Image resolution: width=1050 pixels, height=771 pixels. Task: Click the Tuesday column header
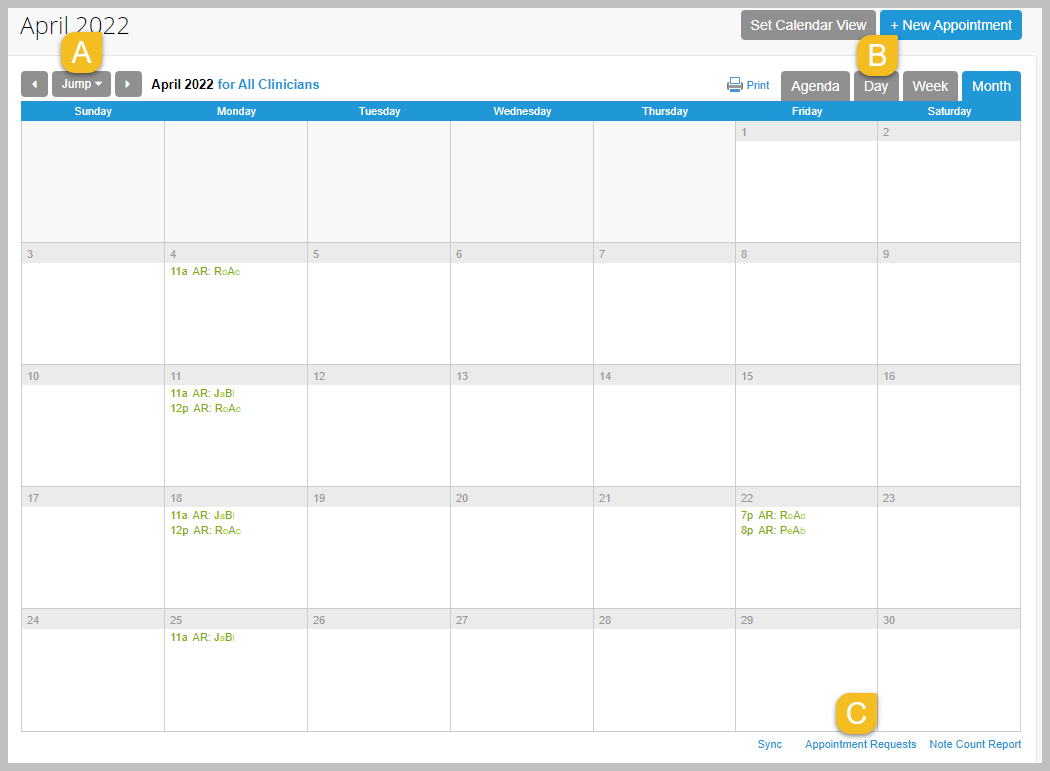(380, 111)
